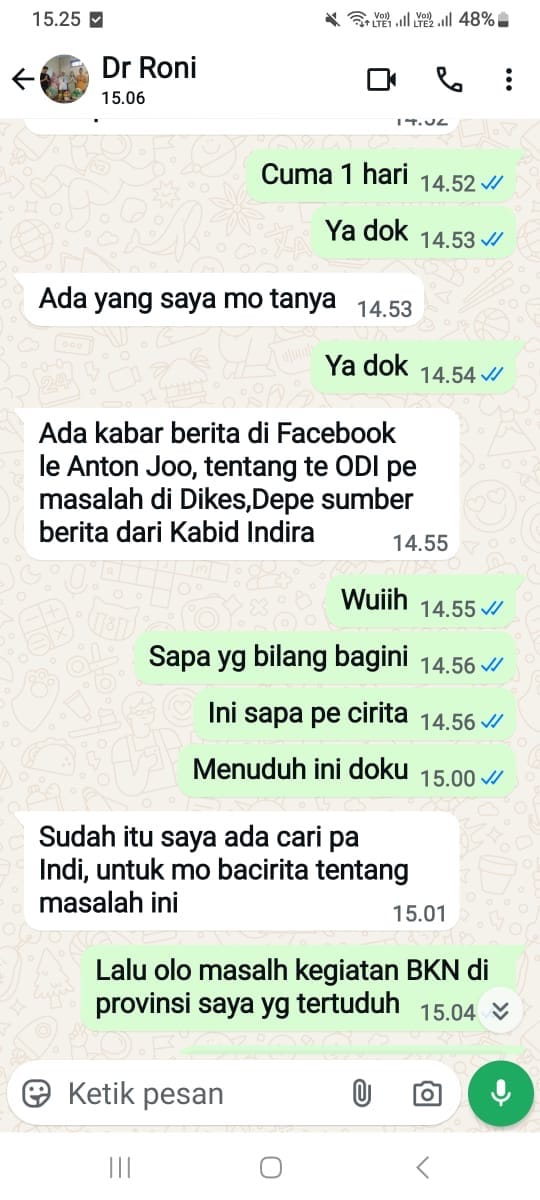
Task: Tap Android recent apps navigation button
Action: [120, 1167]
